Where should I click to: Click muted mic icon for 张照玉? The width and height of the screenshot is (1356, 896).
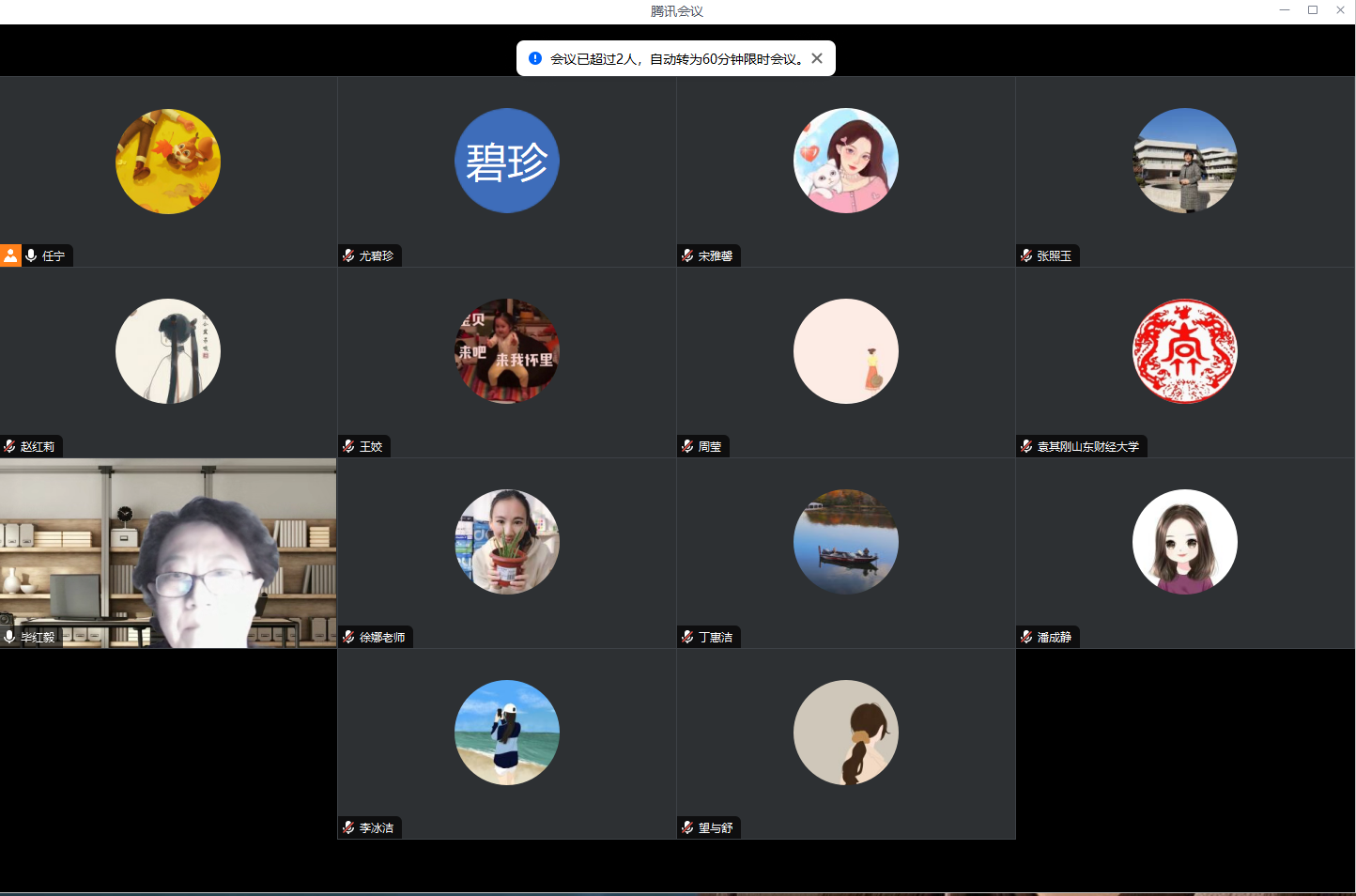point(1026,255)
